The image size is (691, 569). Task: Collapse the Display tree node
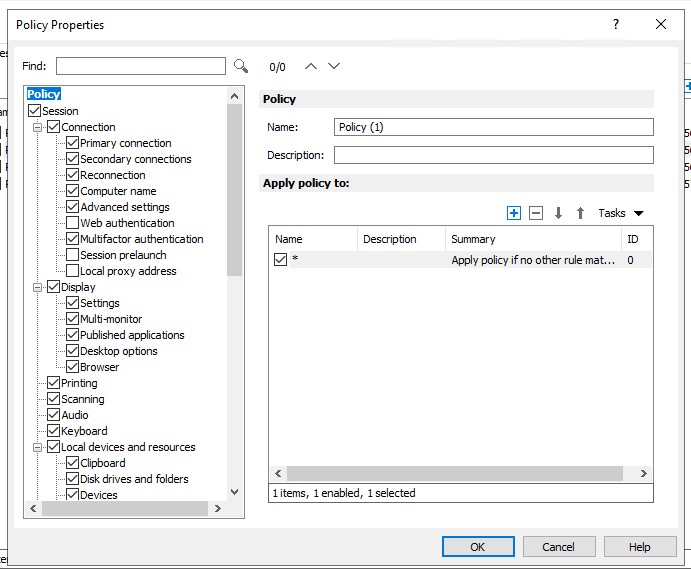(39, 287)
